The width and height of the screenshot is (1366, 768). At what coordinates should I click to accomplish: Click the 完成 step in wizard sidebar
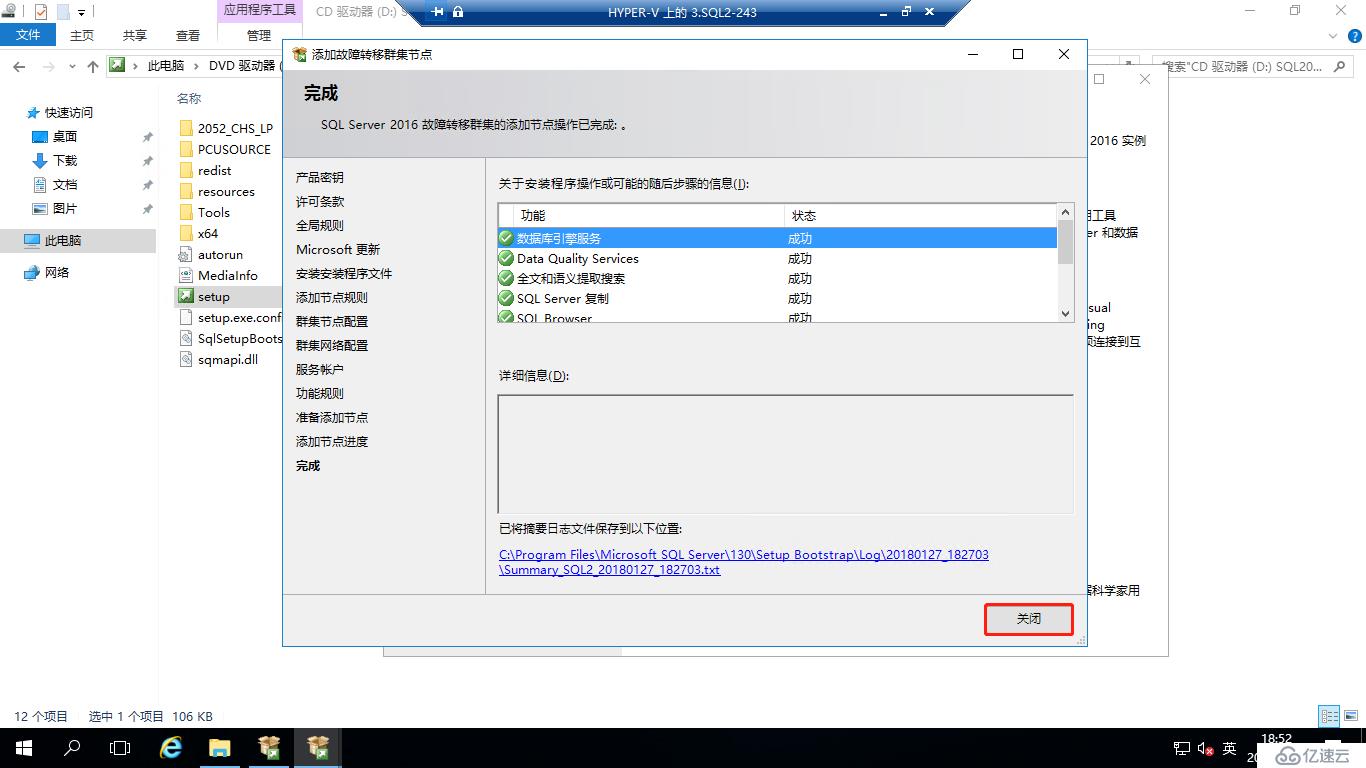pyautogui.click(x=308, y=466)
